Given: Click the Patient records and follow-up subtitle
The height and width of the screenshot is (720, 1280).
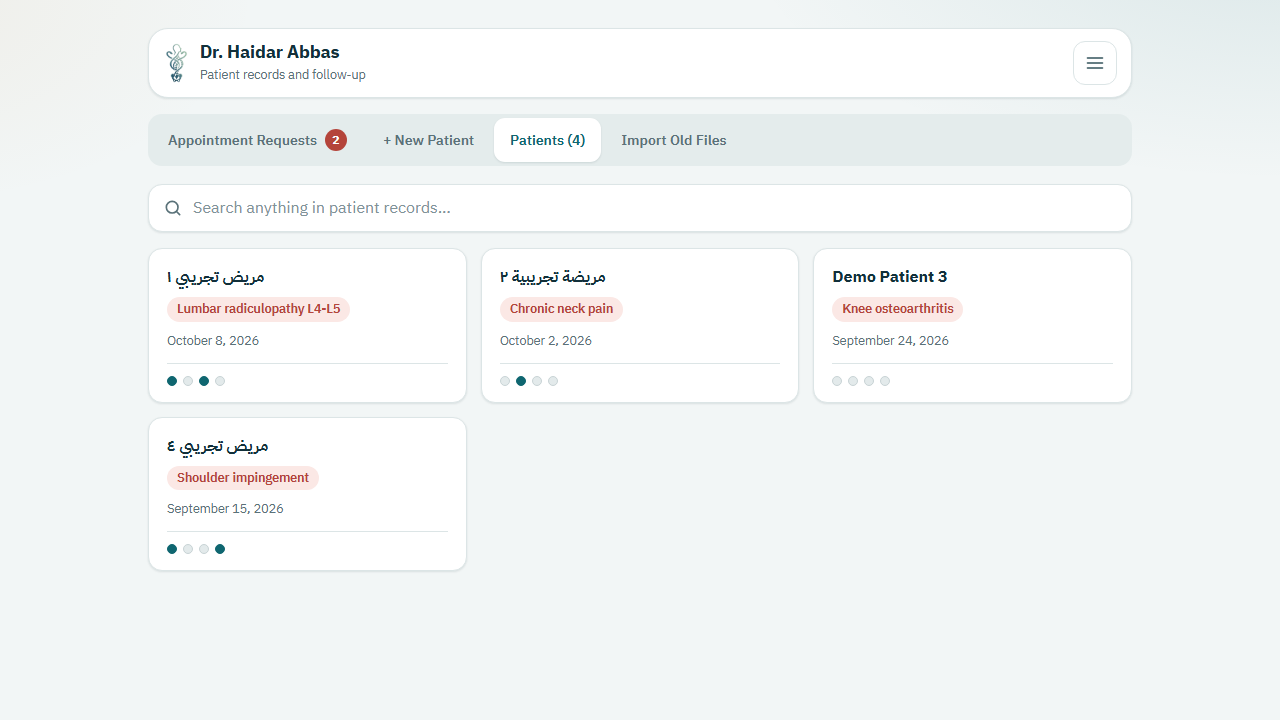Looking at the screenshot, I should [283, 75].
